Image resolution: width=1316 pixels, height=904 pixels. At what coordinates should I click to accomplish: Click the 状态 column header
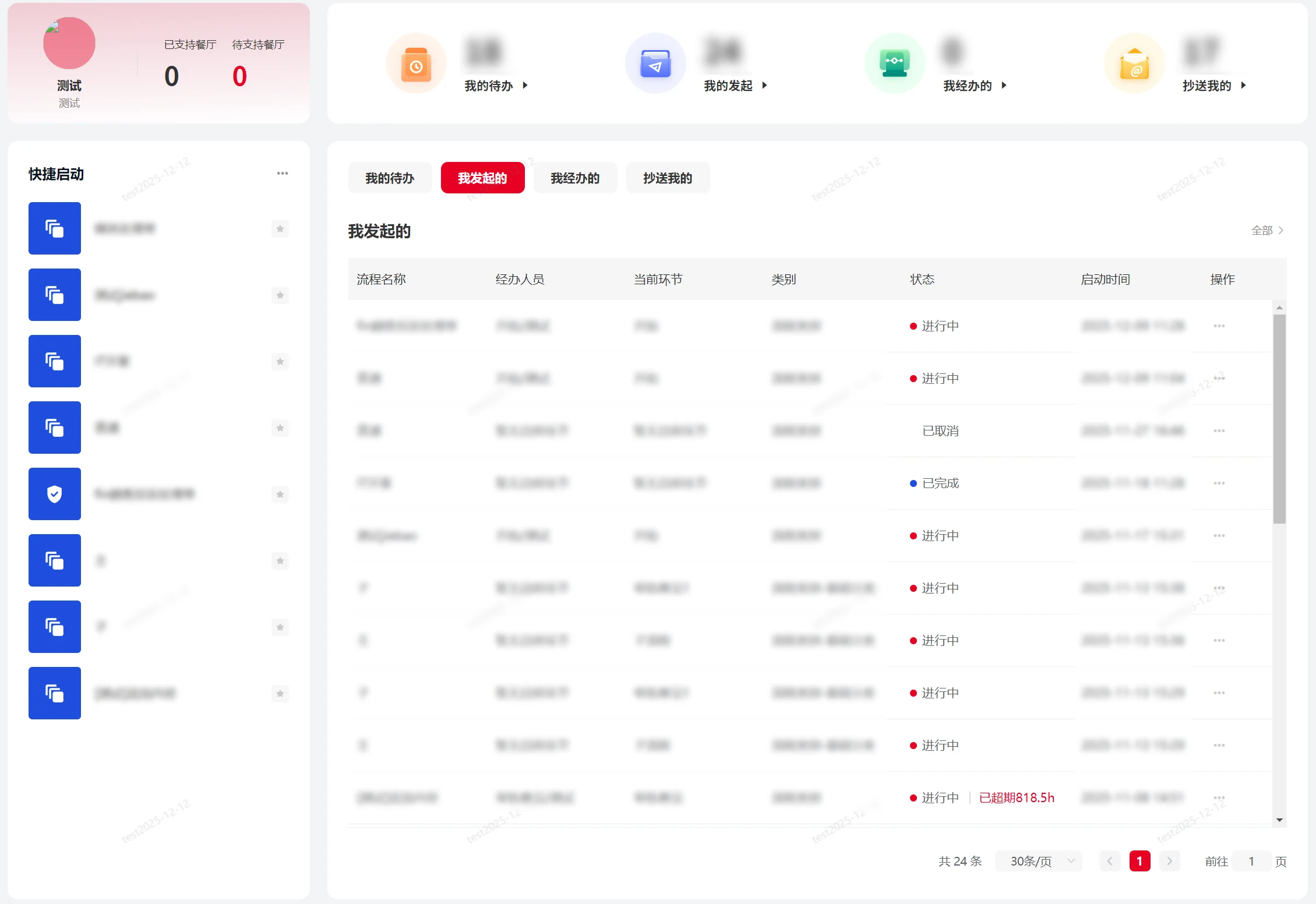(922, 280)
